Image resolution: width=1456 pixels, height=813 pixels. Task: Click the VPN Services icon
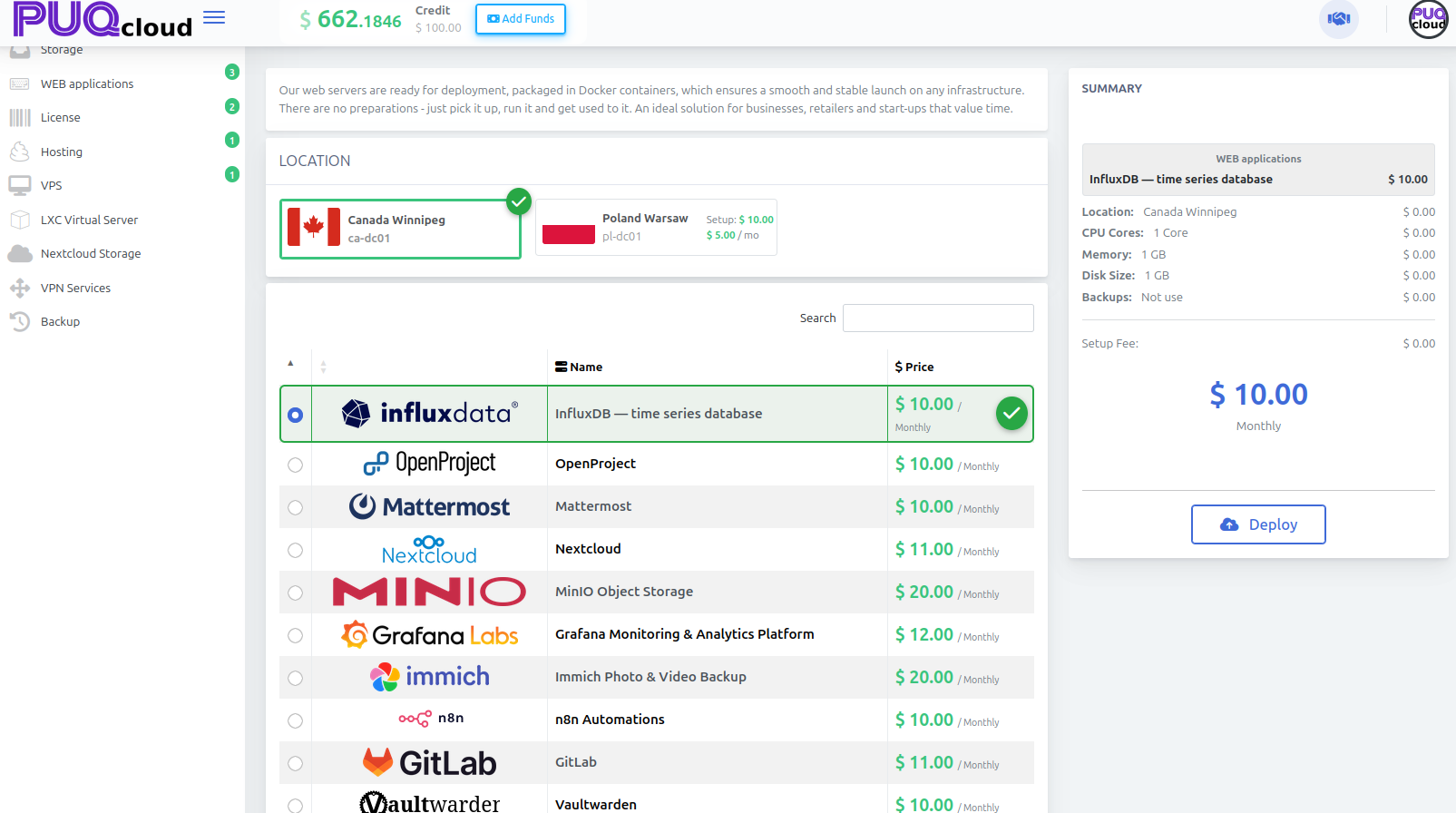pyautogui.click(x=20, y=289)
